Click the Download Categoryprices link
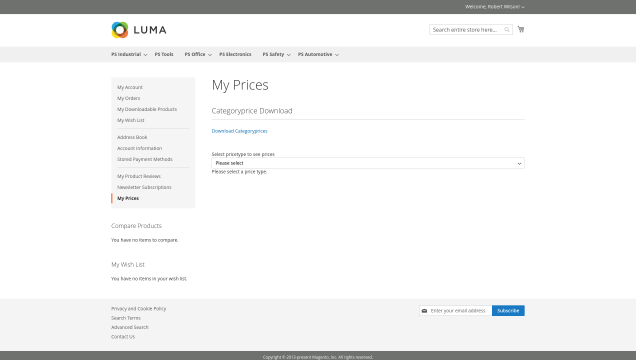The height and width of the screenshot is (360, 640). (x=240, y=131)
